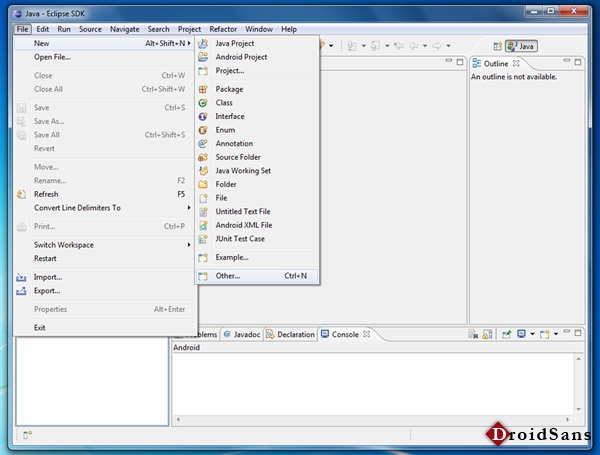Screen dimensions: 600x455
Task: Minimize the Outline view panel
Action: coord(567,61)
